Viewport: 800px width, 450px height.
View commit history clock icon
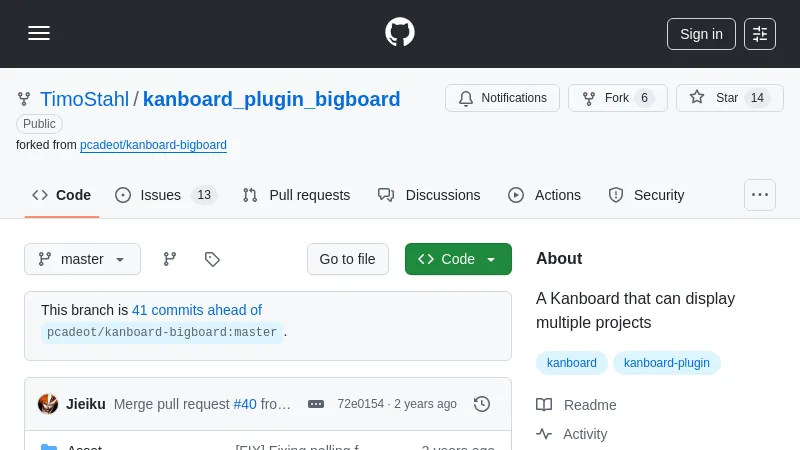tap(482, 404)
